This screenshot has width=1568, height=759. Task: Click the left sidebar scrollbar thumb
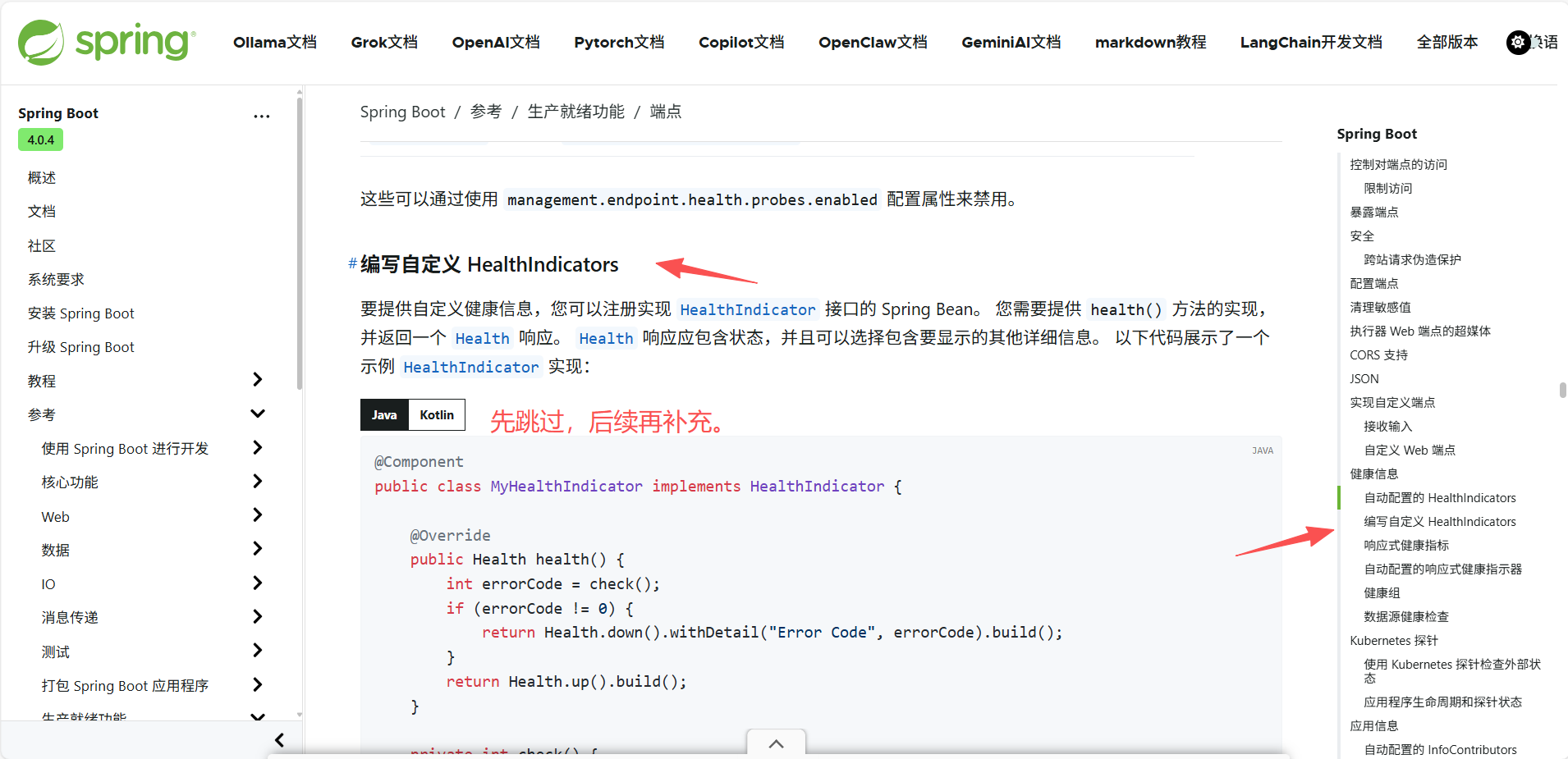coord(300,243)
